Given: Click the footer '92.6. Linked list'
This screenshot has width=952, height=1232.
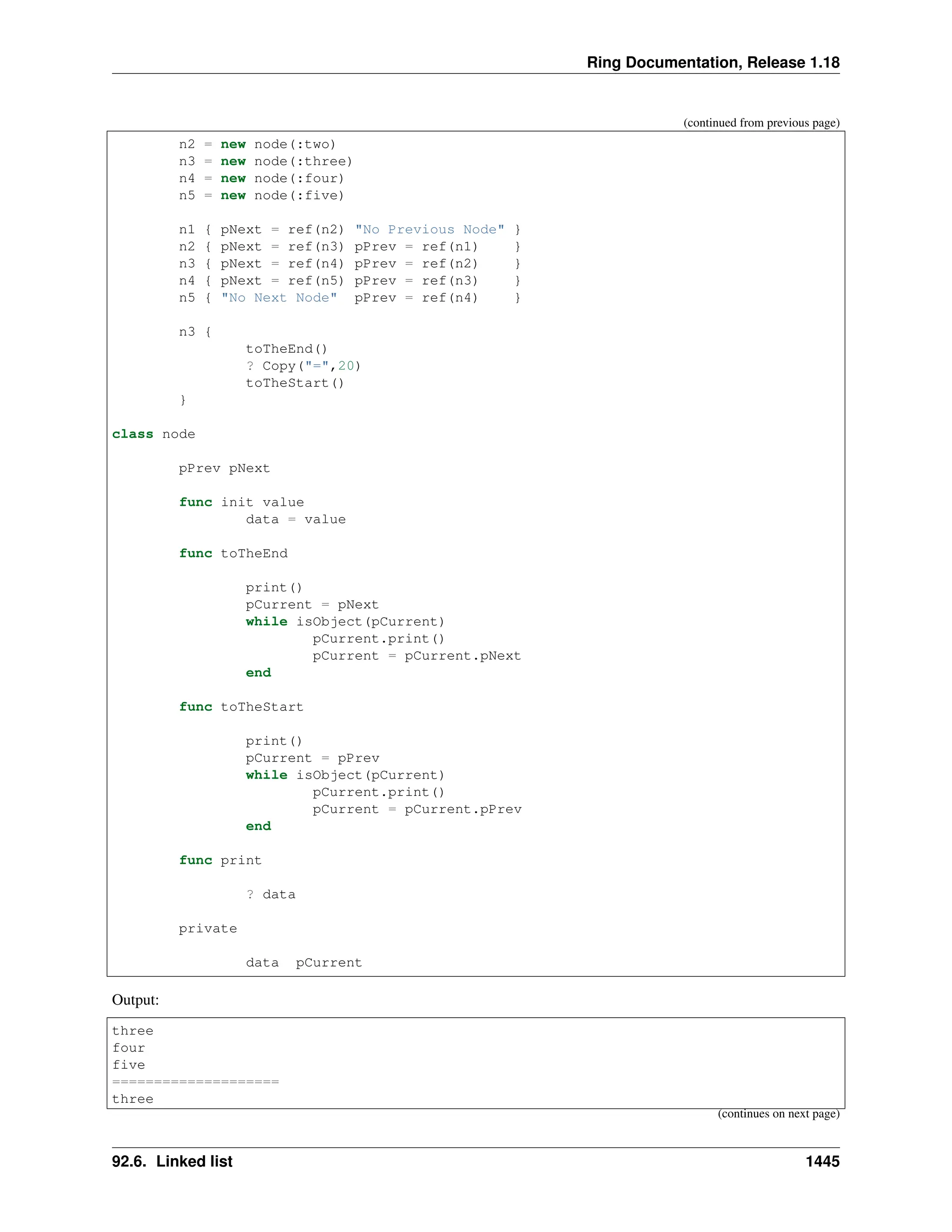Looking at the screenshot, I should (x=172, y=1161).
